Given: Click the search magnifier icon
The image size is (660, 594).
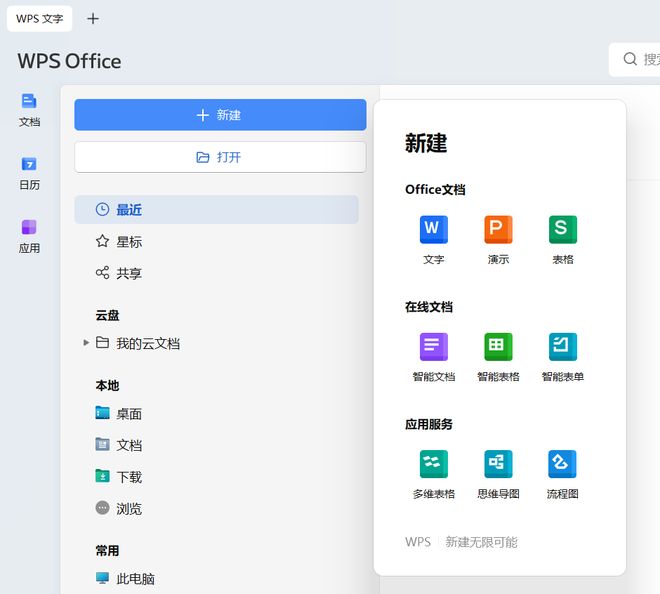Looking at the screenshot, I should click(630, 59).
